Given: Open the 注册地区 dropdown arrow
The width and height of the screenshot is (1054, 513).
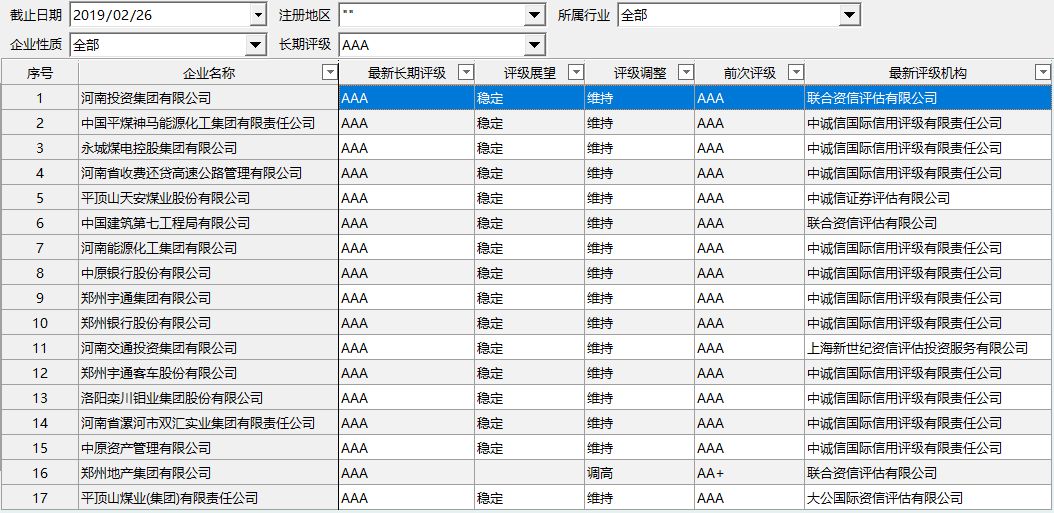Looking at the screenshot, I should click(534, 15).
